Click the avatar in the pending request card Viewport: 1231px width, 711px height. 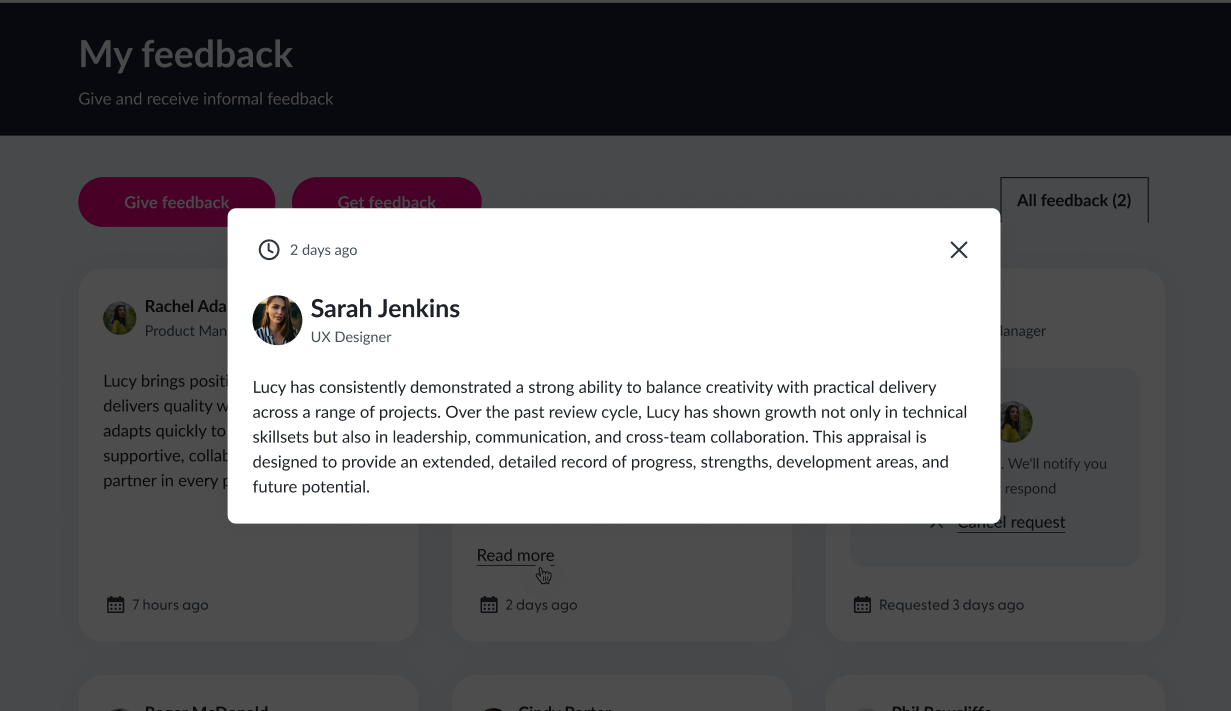pos(1015,422)
